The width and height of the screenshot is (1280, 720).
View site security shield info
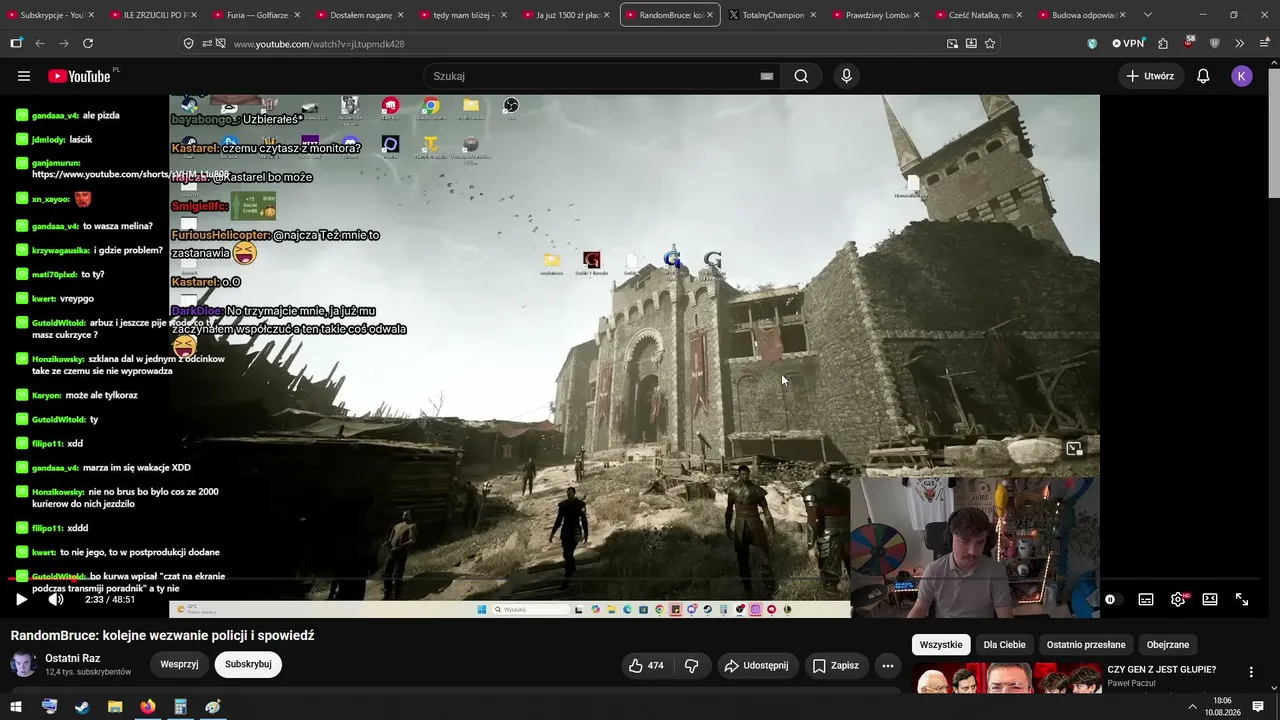tap(188, 44)
